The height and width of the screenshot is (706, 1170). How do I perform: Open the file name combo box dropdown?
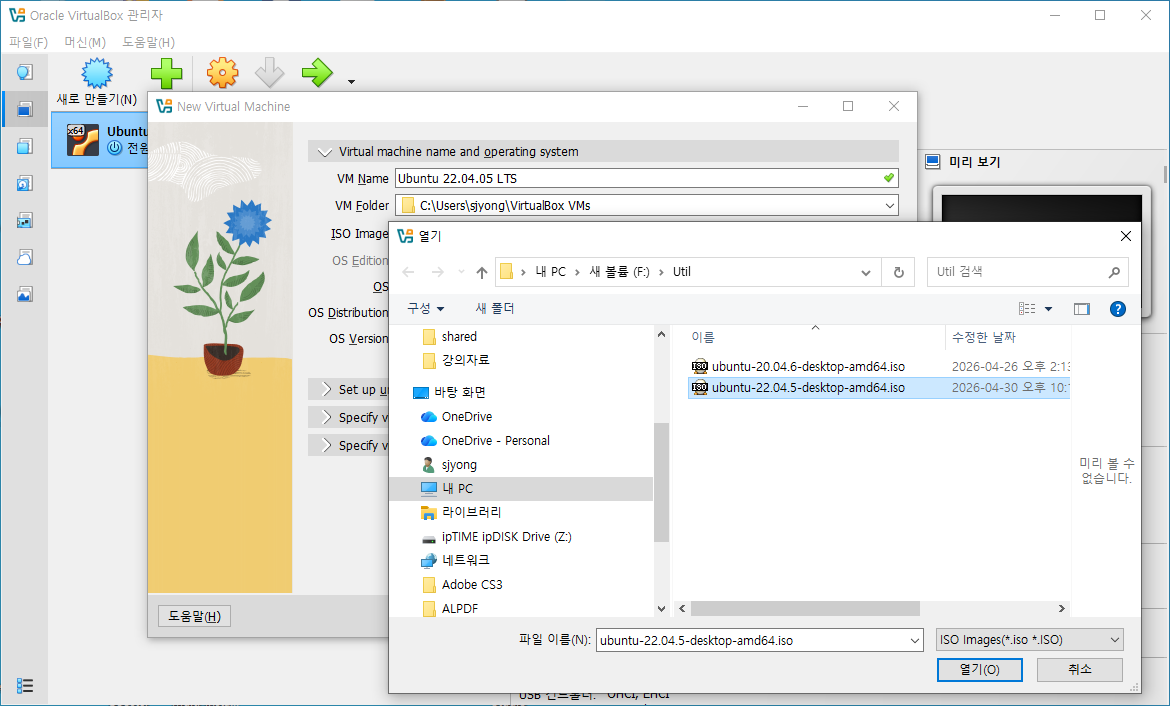pyautogui.click(x=915, y=640)
